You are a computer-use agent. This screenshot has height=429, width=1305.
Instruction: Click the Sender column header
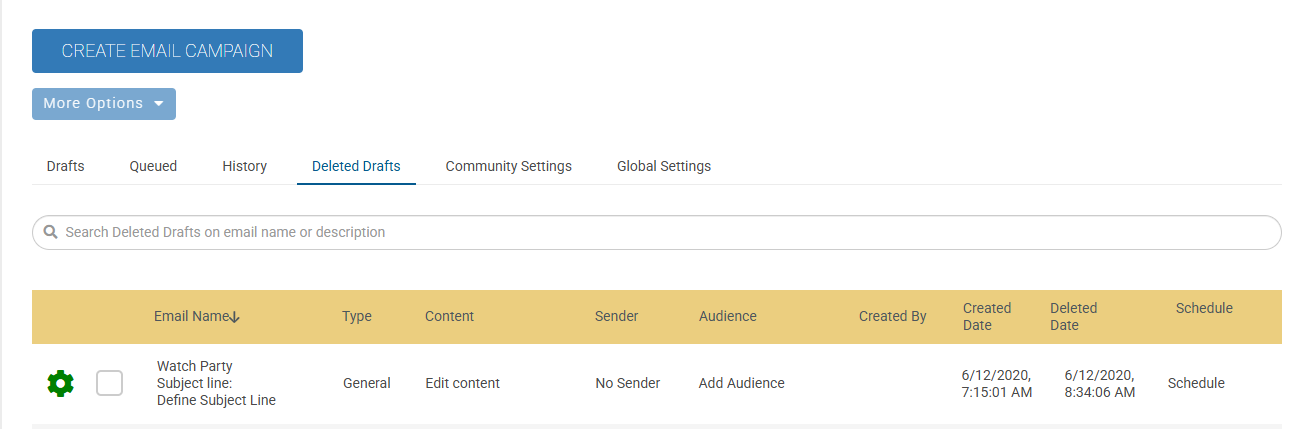[617, 316]
